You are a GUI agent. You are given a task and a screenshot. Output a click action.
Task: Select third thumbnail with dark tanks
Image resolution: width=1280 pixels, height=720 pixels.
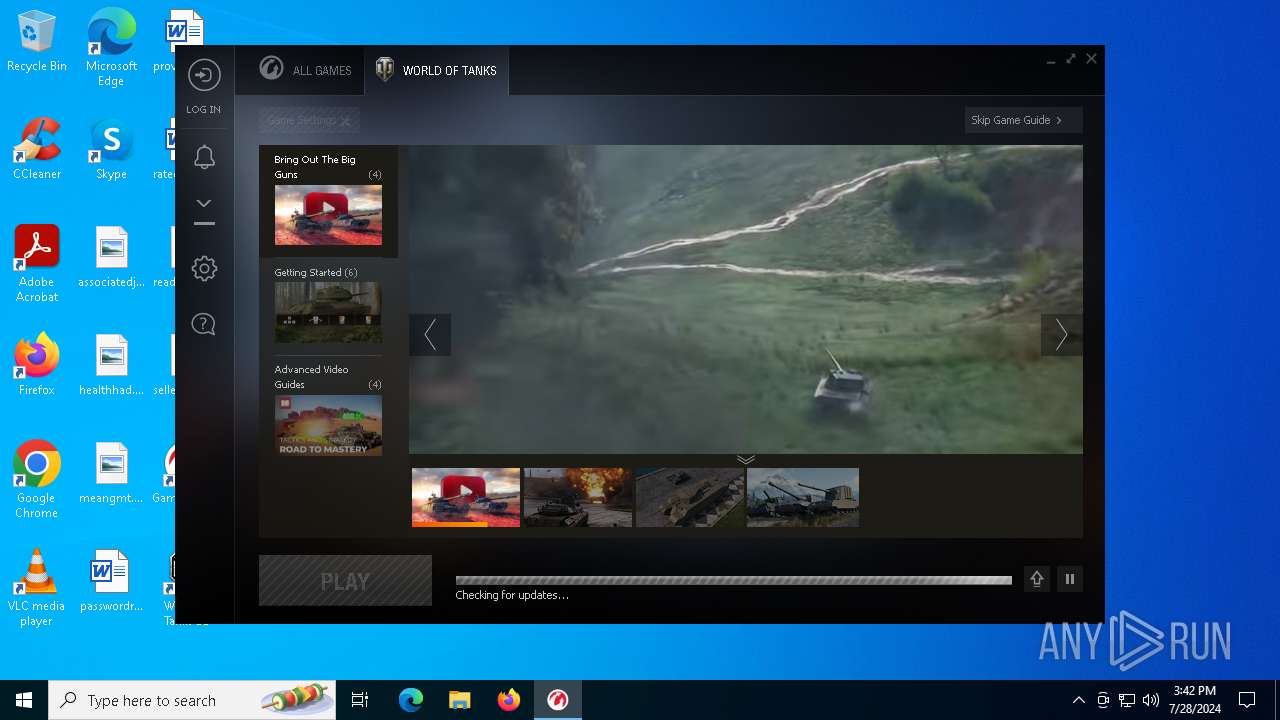coord(690,497)
